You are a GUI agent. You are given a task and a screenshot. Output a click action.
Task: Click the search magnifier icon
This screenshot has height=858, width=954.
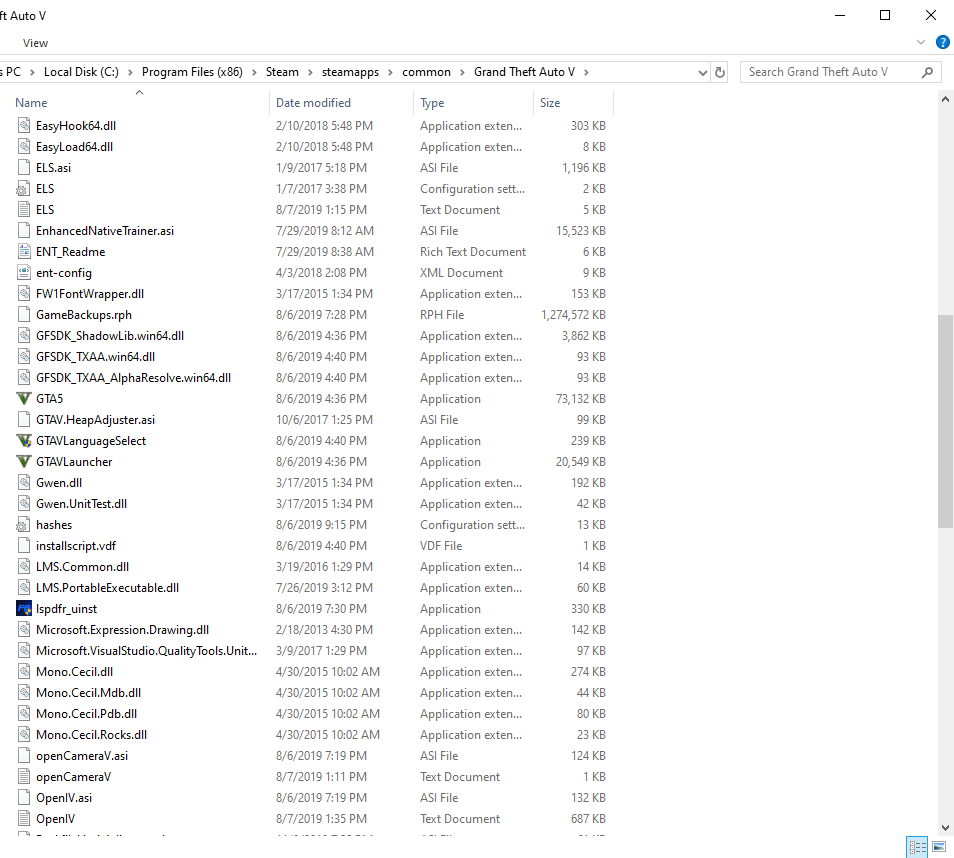point(927,72)
